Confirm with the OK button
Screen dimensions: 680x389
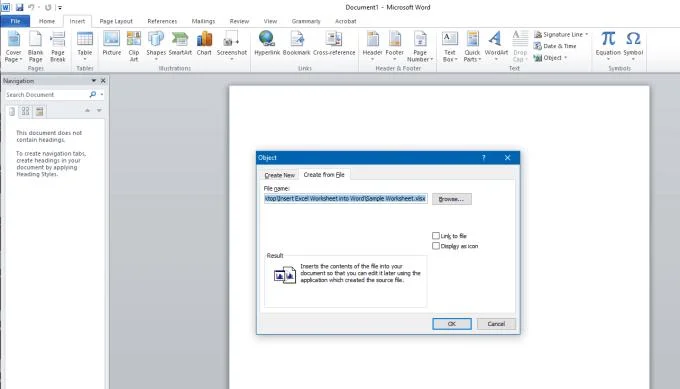click(x=451, y=324)
